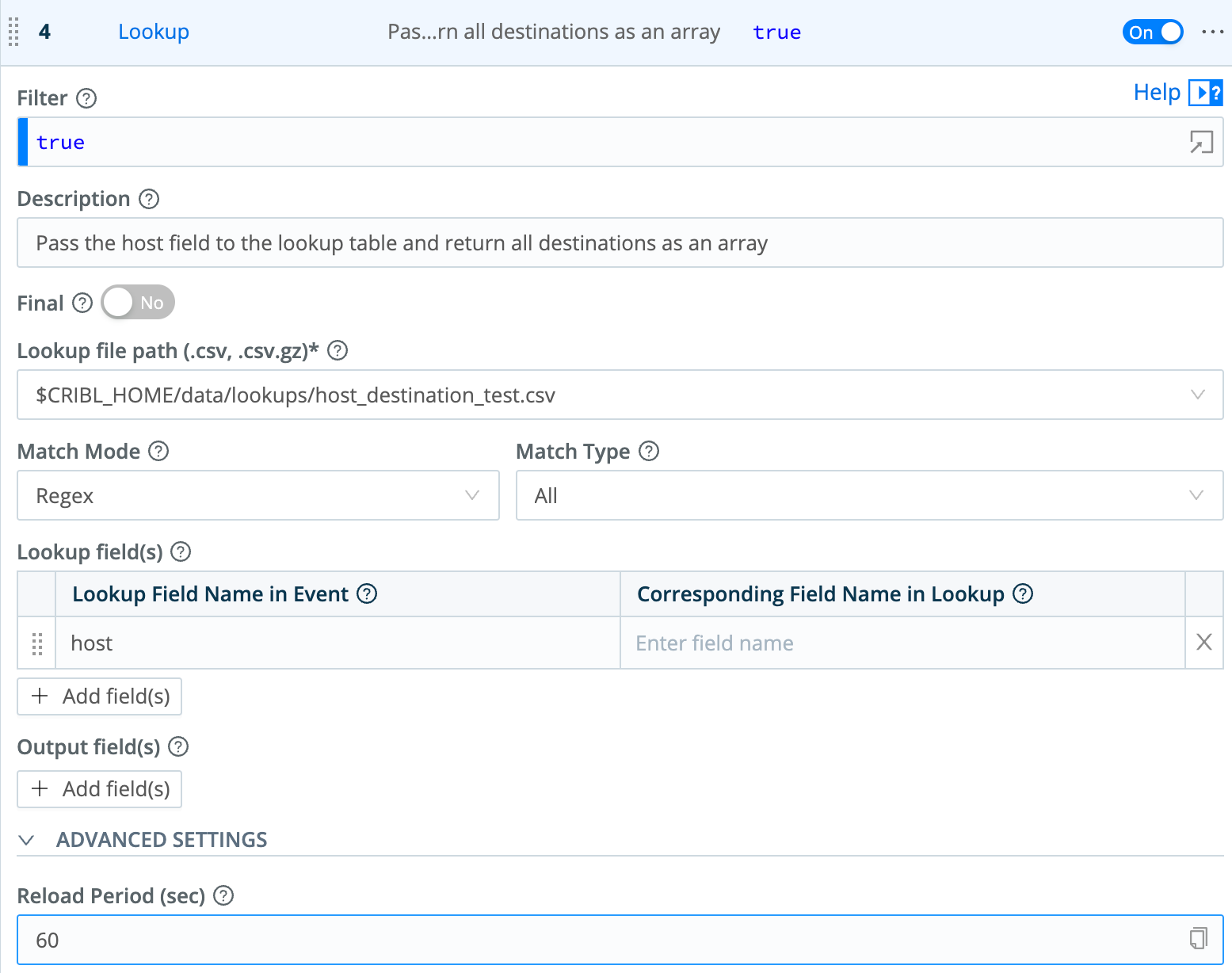Remove the host lookup field row
The height and width of the screenshot is (973, 1232).
(x=1203, y=643)
